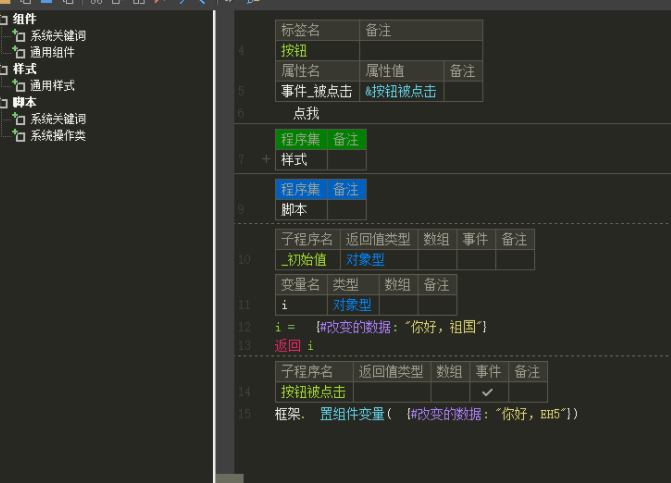Click the icon beside 通用组件
671x483 pixels.
tap(19, 52)
